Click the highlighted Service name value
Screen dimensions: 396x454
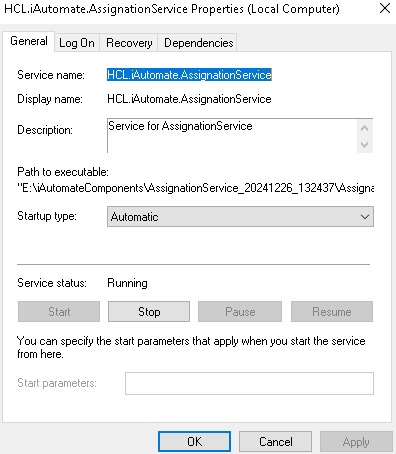[x=189, y=75]
